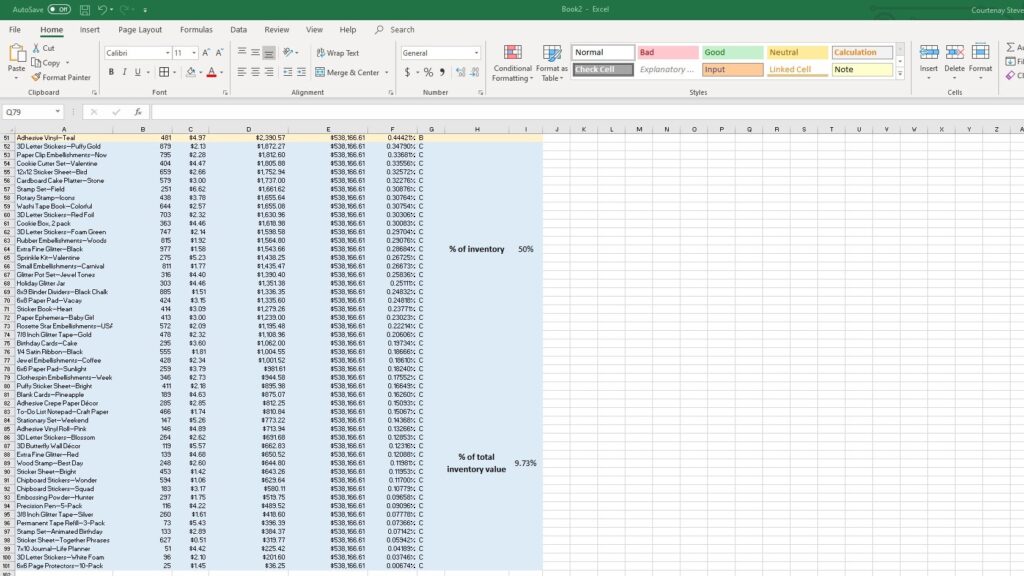Open the Data ribbon tab
The image size is (1024, 576).
pos(239,30)
